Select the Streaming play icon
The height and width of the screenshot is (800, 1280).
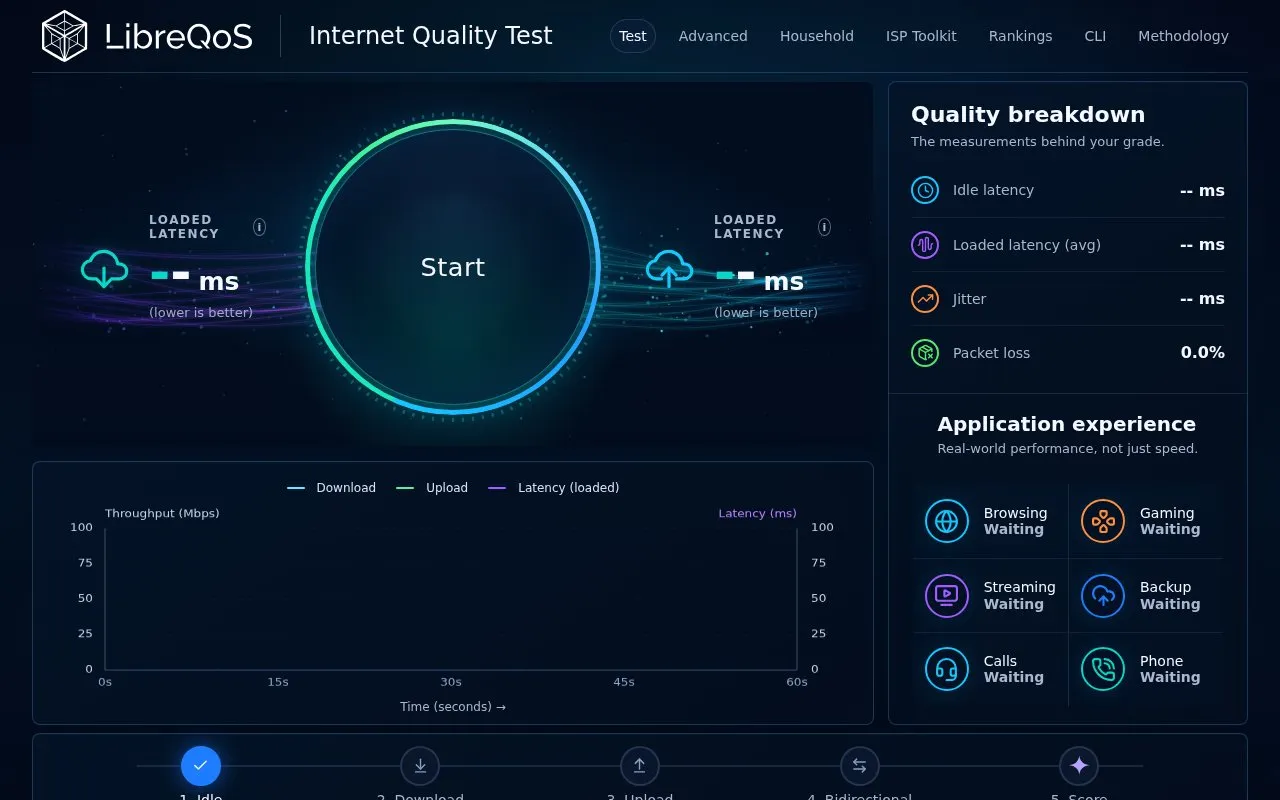pyautogui.click(x=947, y=595)
